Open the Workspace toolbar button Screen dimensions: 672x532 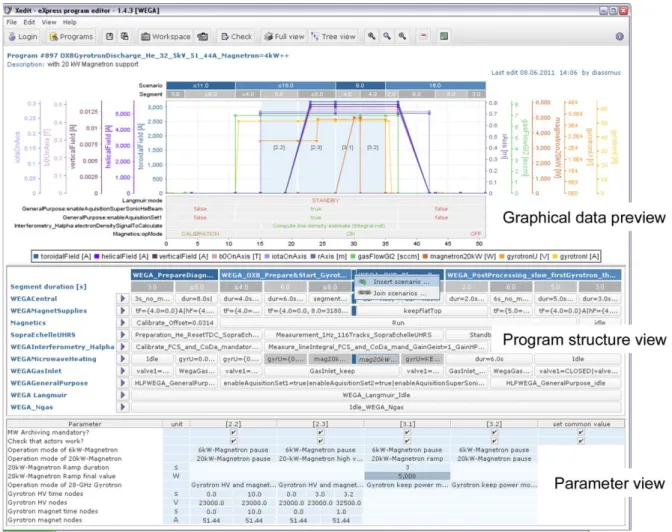(166, 36)
